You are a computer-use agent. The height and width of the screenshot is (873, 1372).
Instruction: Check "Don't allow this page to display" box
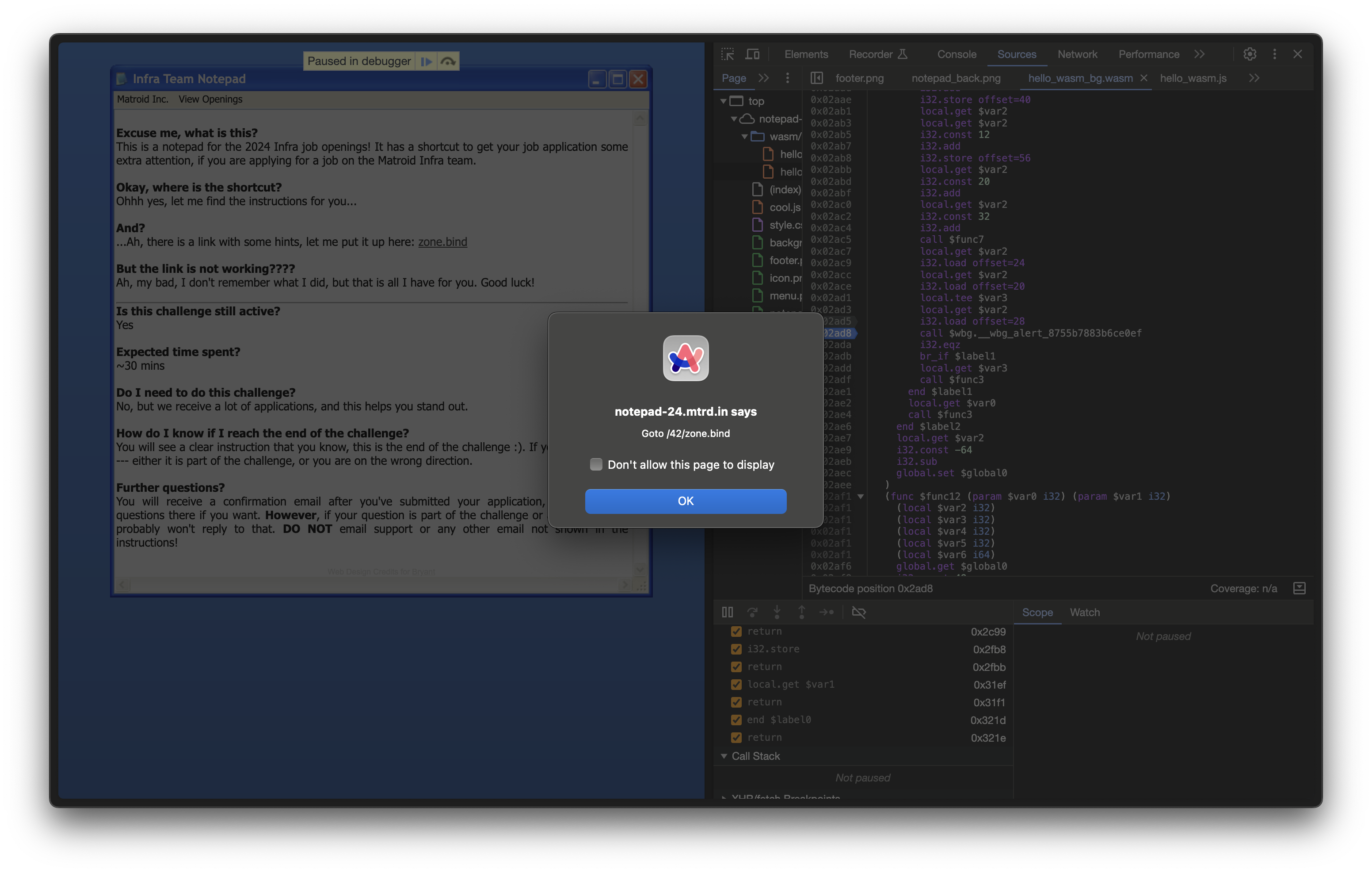click(x=596, y=464)
